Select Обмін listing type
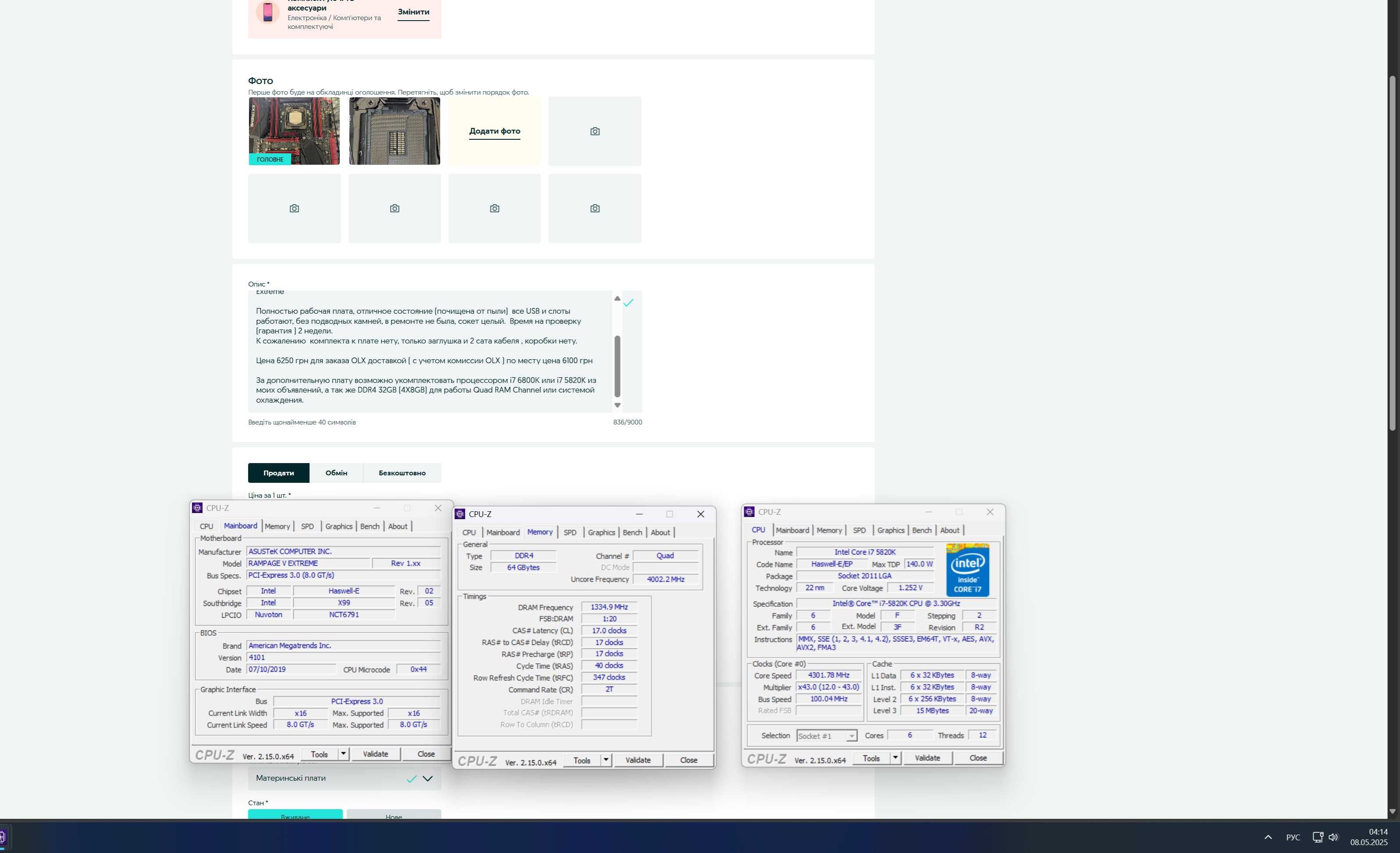The height and width of the screenshot is (853, 1400). click(x=336, y=472)
